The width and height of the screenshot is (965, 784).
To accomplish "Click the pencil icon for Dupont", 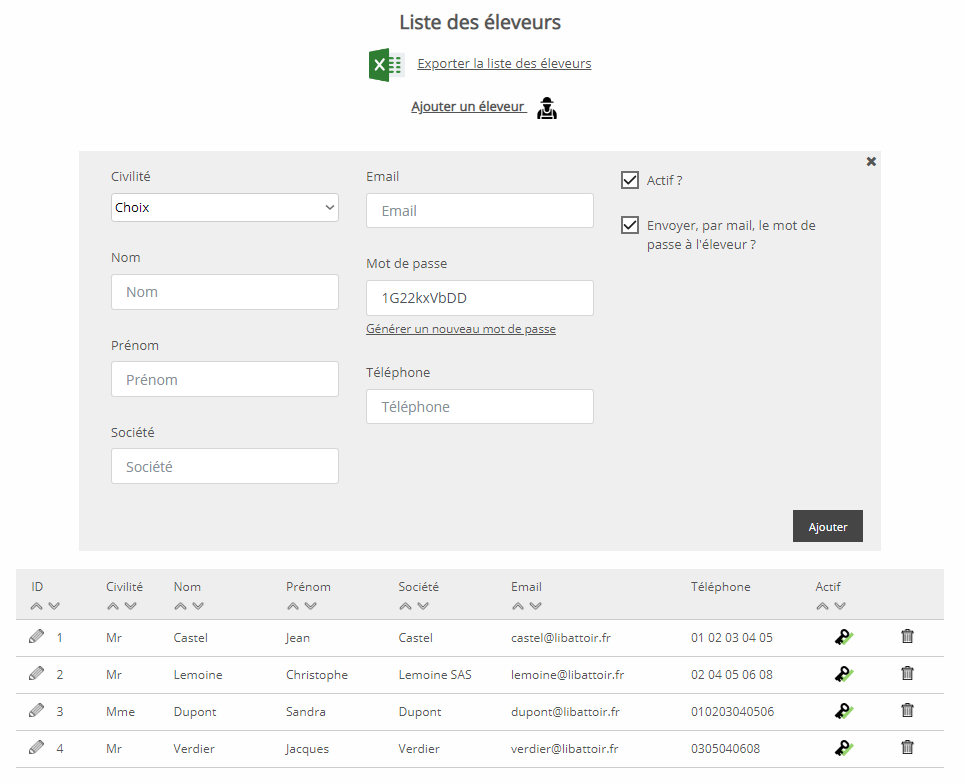I will 36,710.
